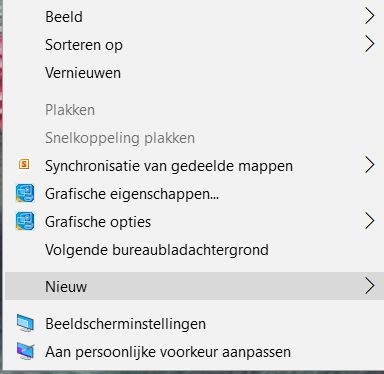Viewport: 384px width, 374px height.
Task: Click the icon beside Grafische opties
Action: point(25,221)
